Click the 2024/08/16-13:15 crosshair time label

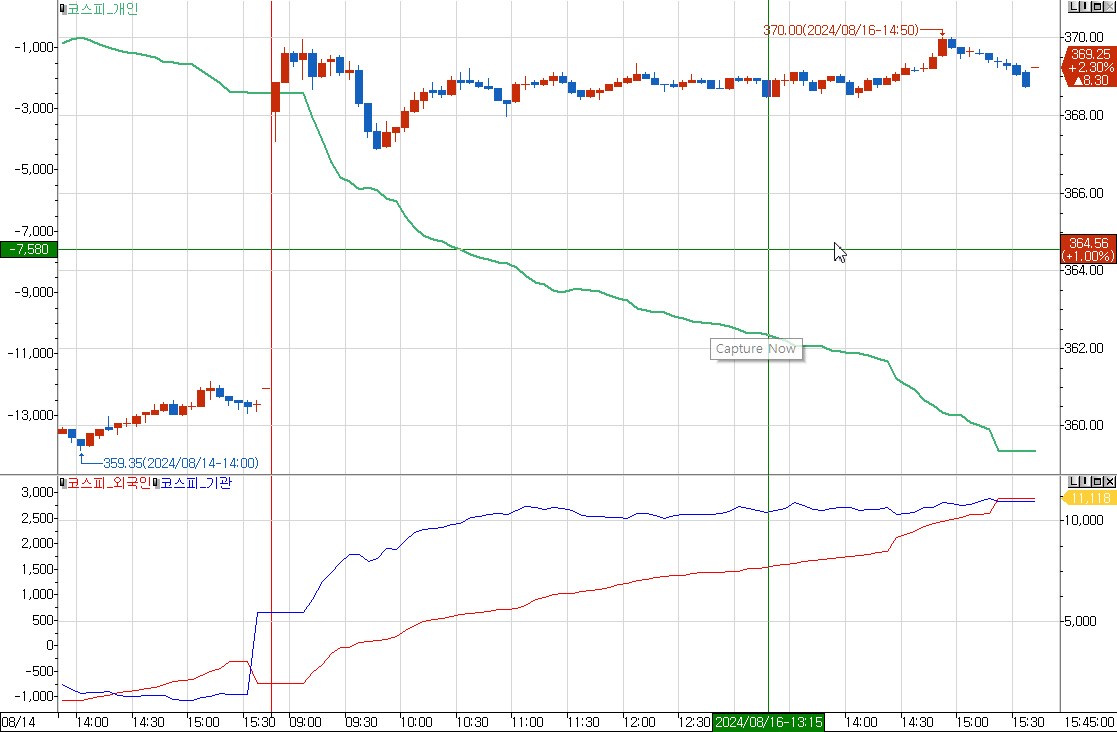click(x=768, y=721)
